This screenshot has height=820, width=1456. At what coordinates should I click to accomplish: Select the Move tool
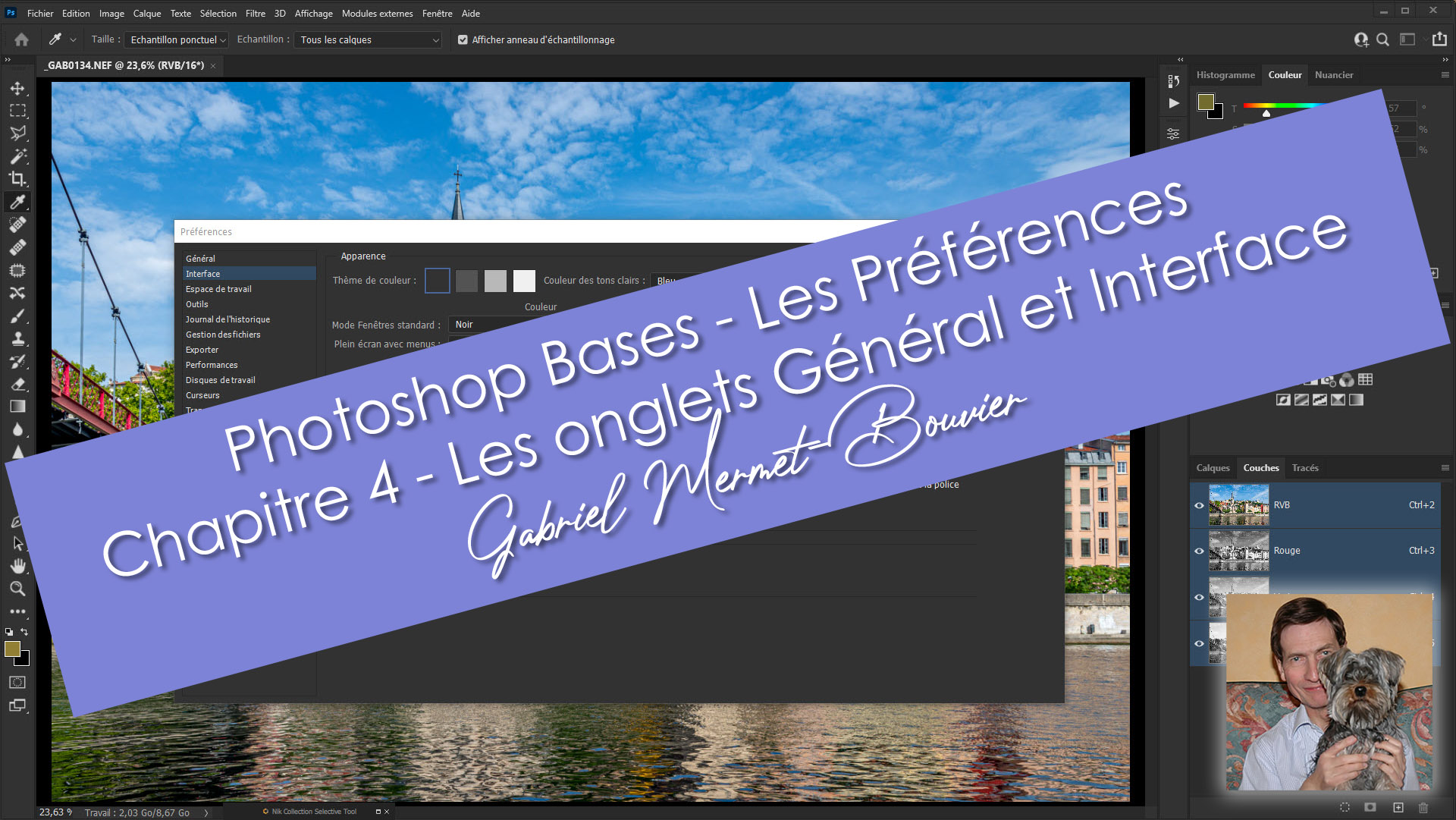(17, 88)
